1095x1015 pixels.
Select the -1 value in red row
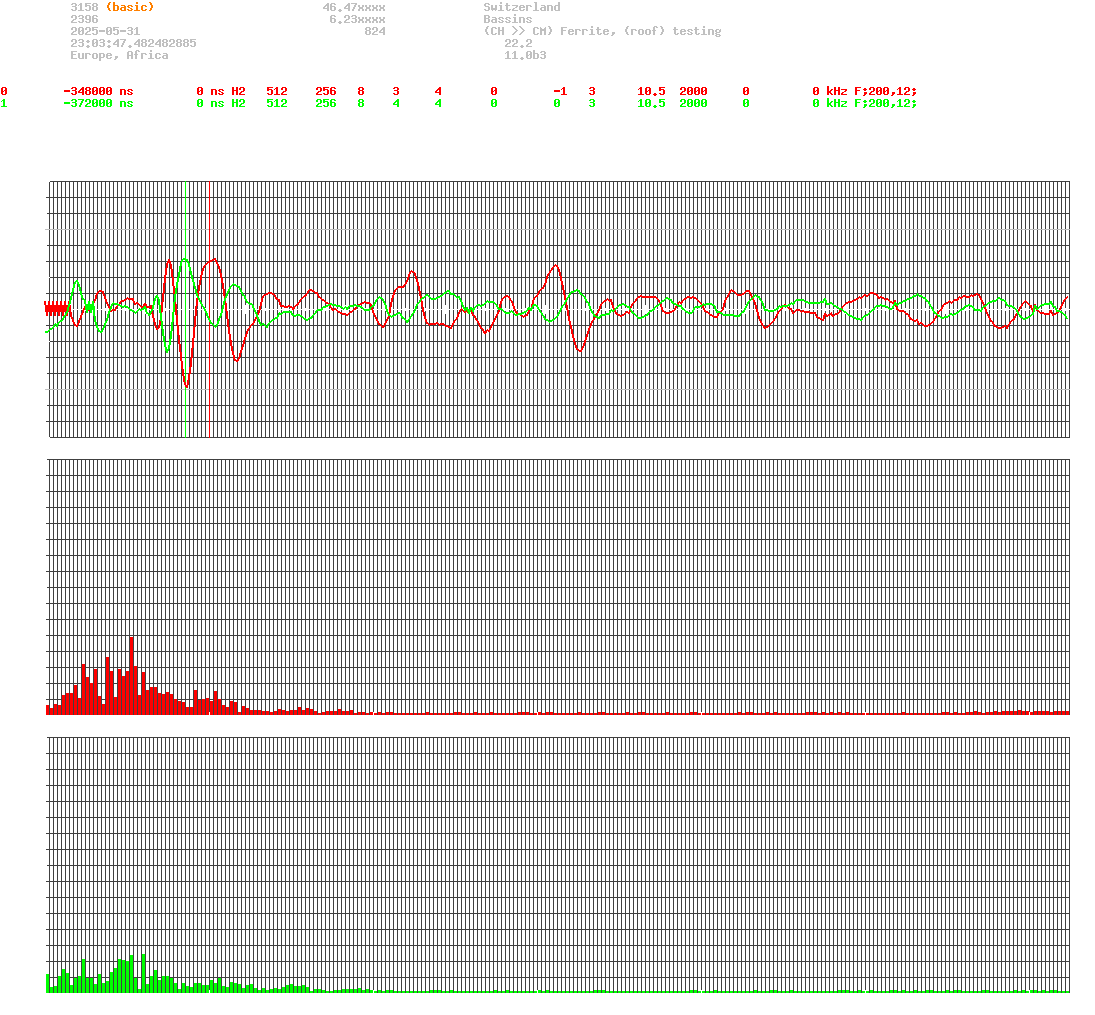[x=560, y=92]
